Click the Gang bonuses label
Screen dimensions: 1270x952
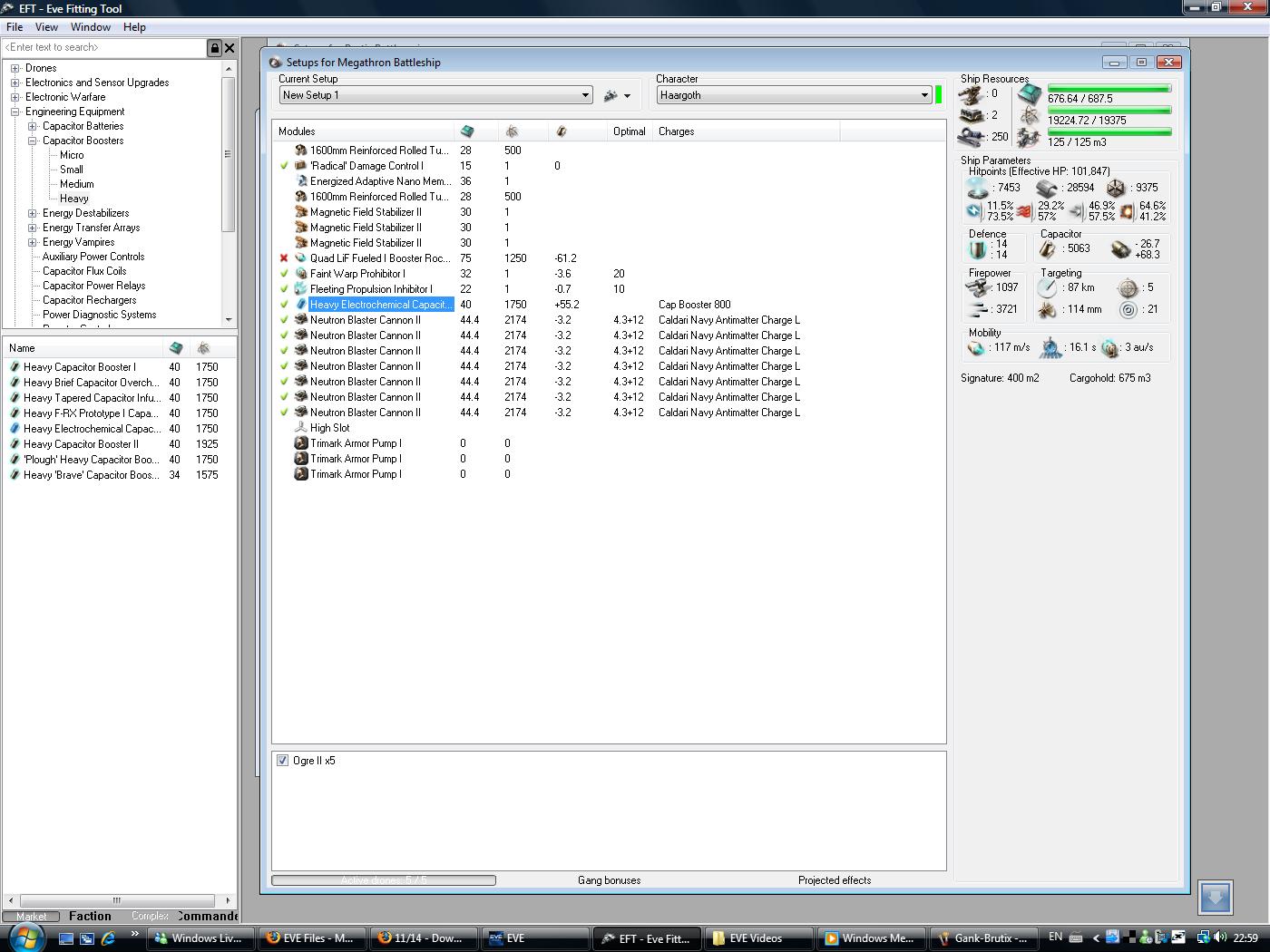tap(610, 880)
